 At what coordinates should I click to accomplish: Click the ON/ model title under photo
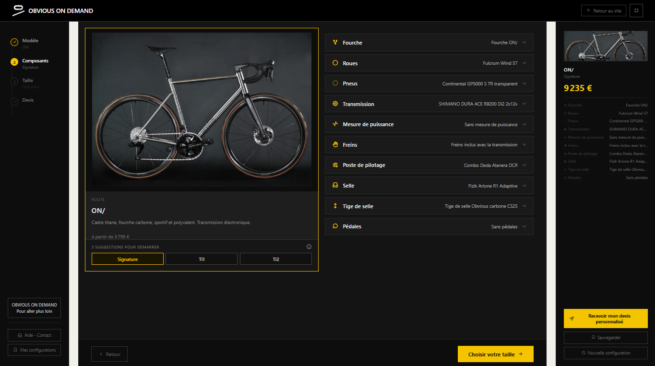(98, 211)
